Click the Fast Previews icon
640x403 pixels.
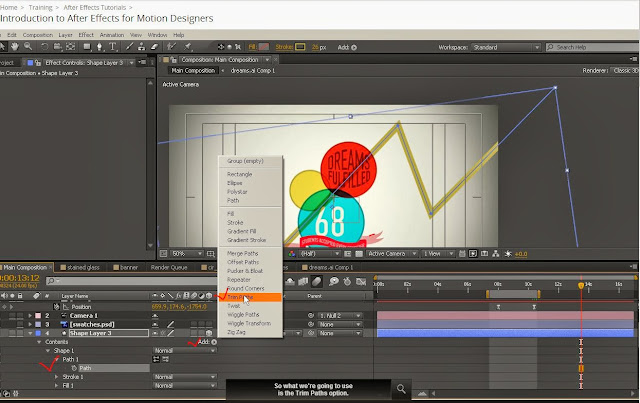(x=473, y=254)
